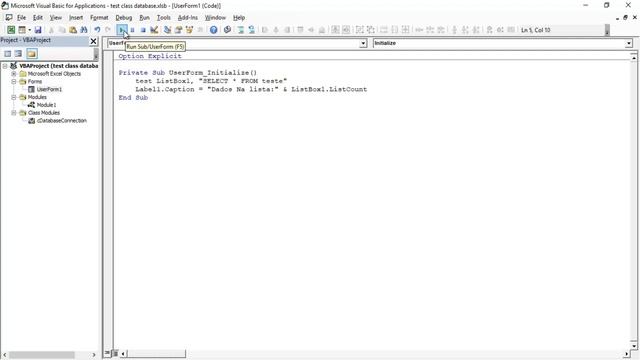Image resolution: width=640 pixels, height=360 pixels.
Task: Save the project with the floppy icon
Action: tap(38, 30)
